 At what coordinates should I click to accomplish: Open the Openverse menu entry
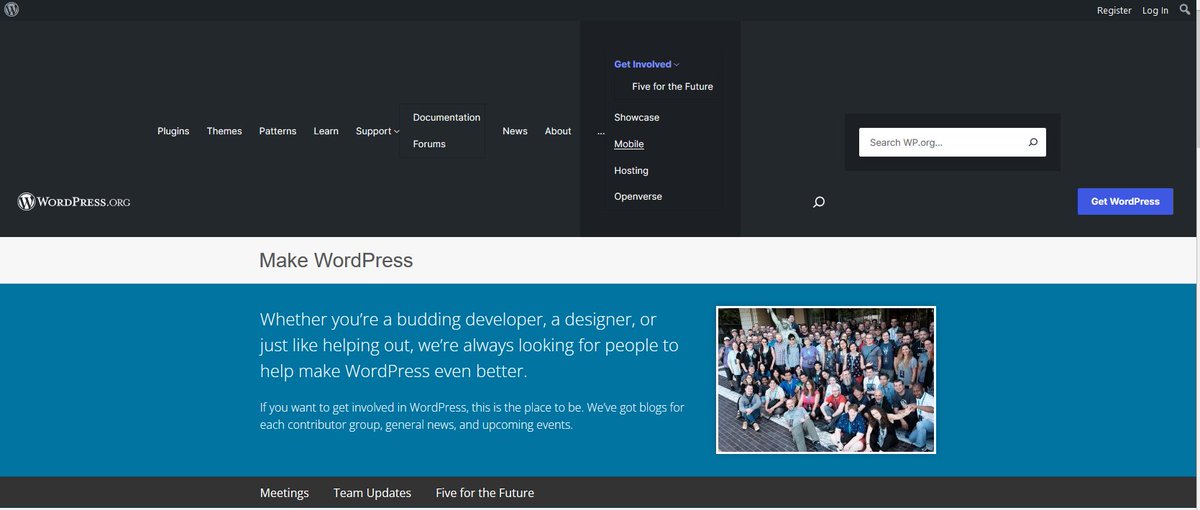(x=638, y=197)
